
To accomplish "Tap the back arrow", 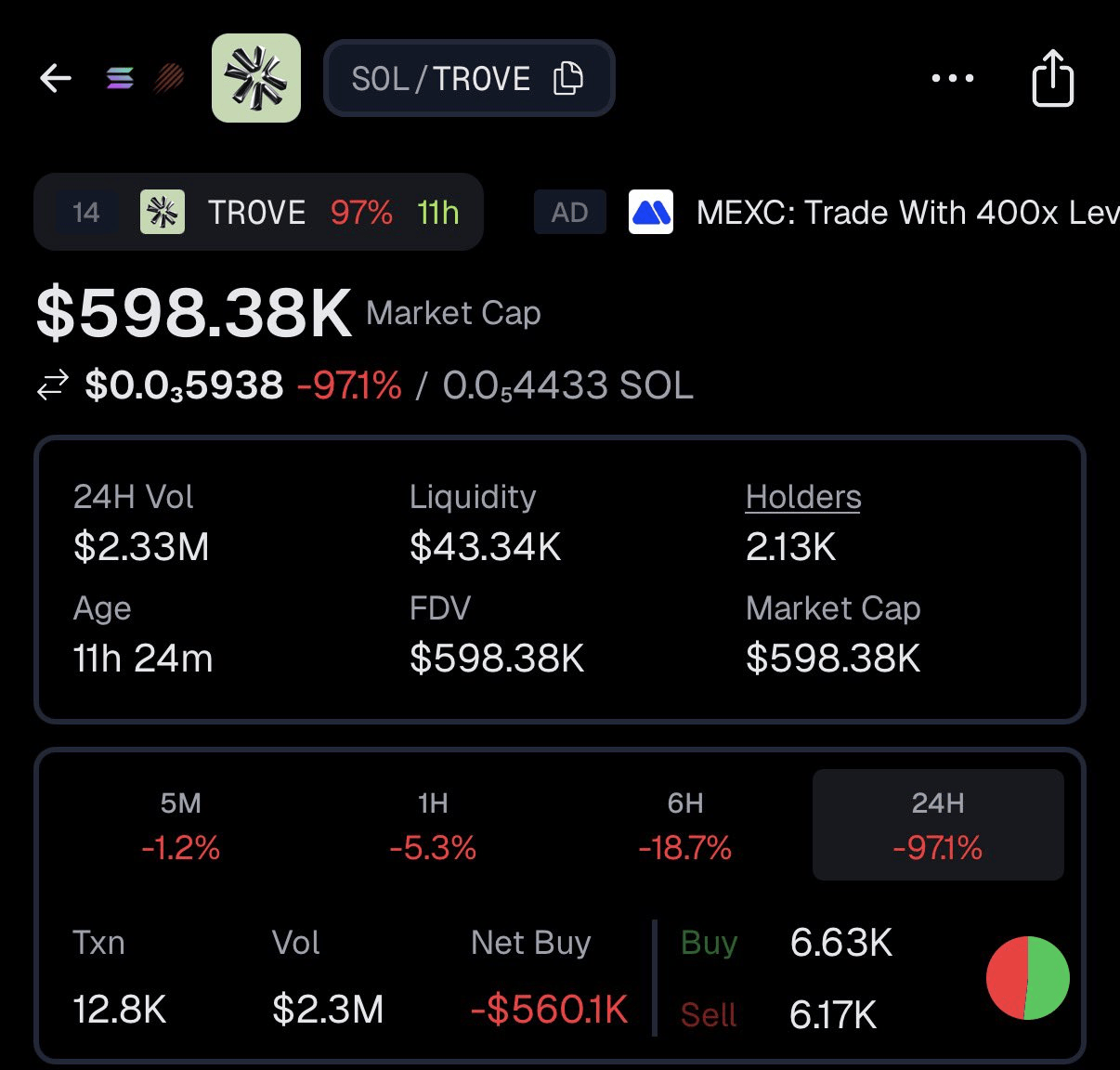I will point(56,78).
